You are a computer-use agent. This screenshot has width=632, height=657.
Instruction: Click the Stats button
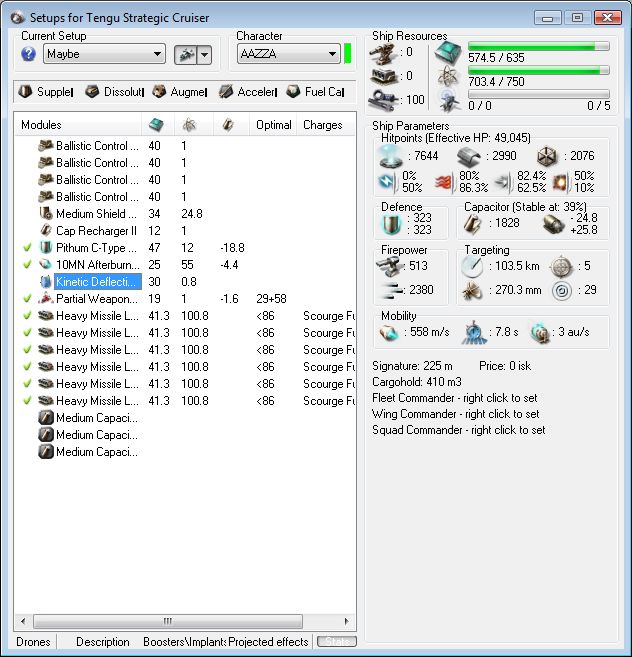[x=337, y=642]
